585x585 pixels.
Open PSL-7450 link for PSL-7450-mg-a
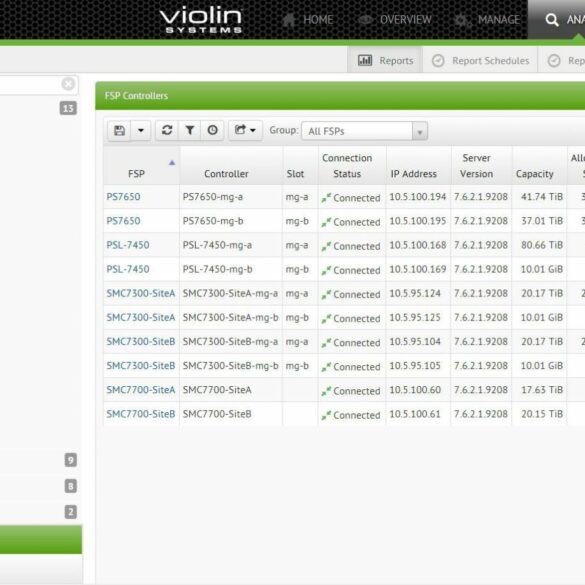click(128, 245)
